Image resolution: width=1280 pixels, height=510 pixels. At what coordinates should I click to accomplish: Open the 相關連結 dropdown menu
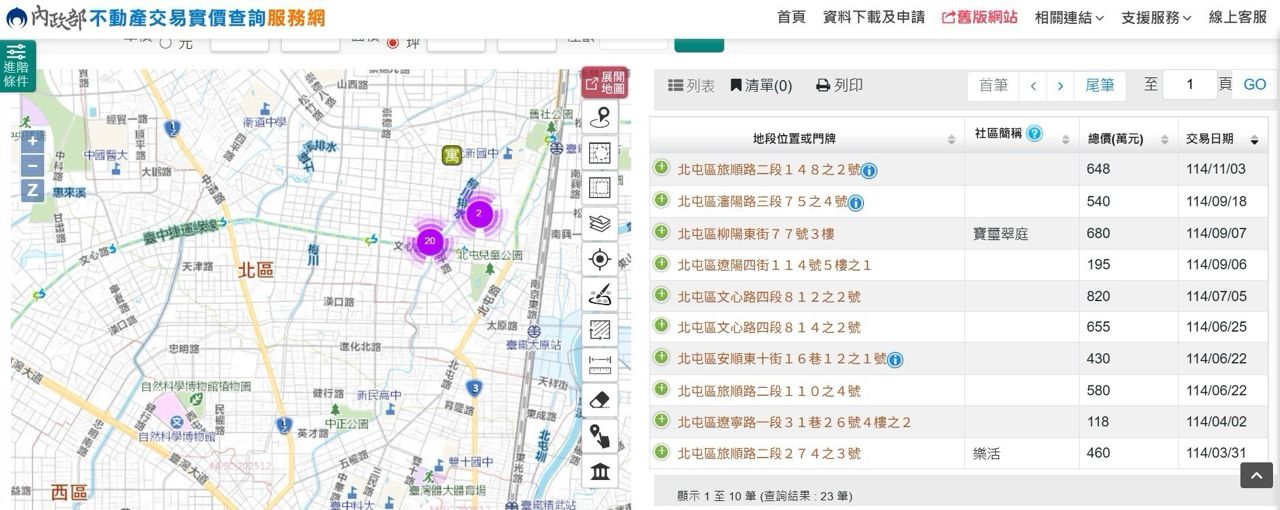[x=1069, y=17]
